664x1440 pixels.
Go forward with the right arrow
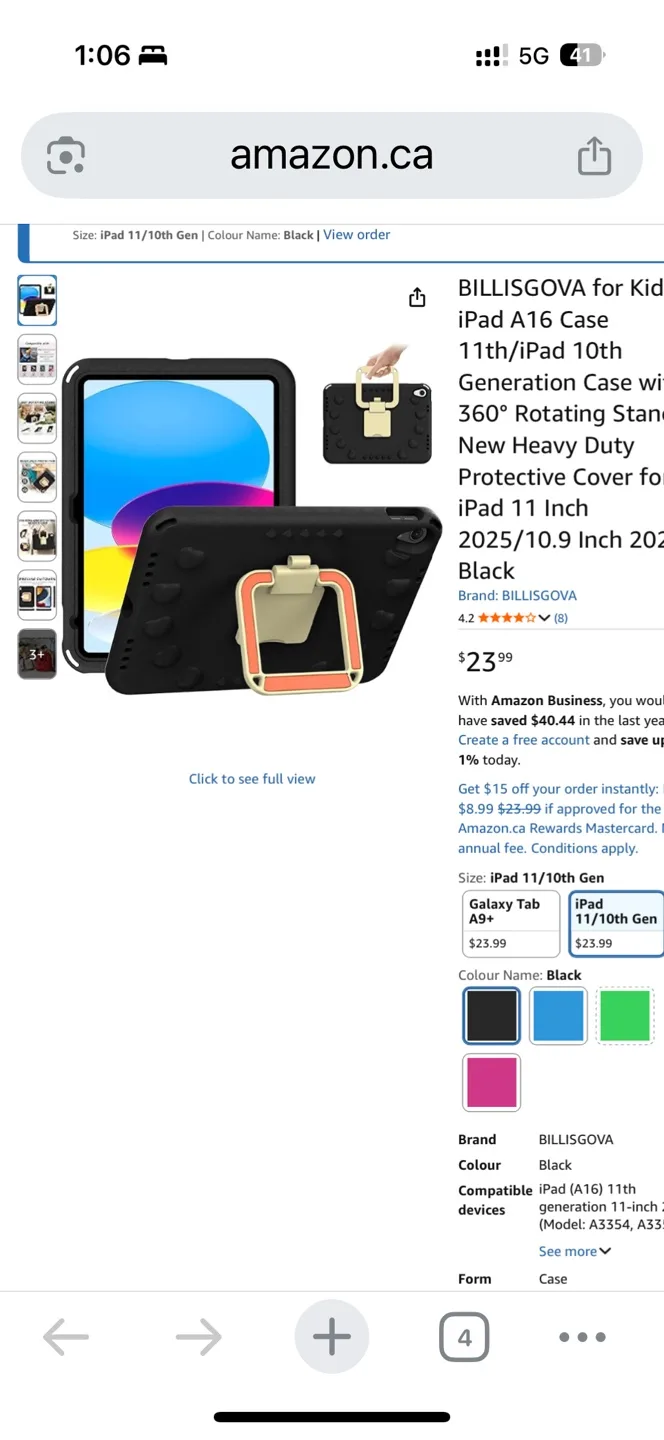[198, 1336]
